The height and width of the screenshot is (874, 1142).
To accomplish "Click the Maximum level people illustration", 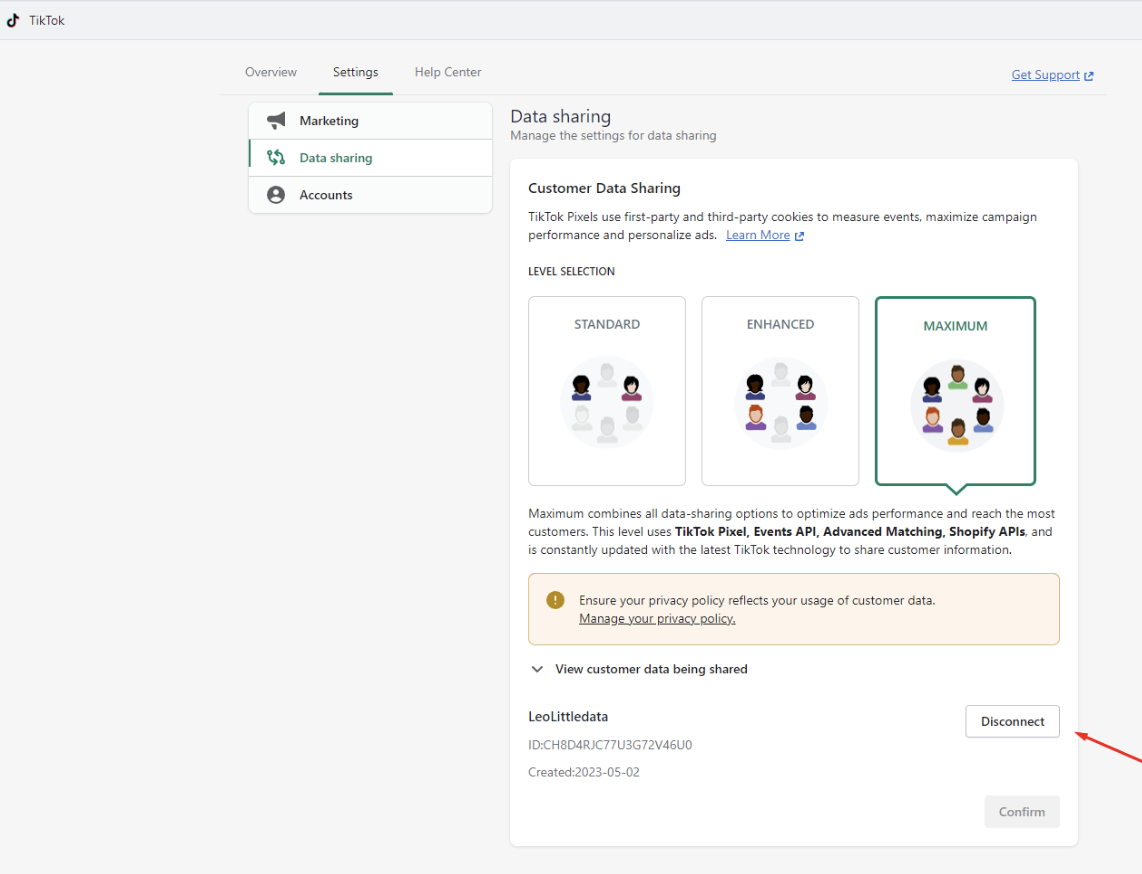I will 956,405.
